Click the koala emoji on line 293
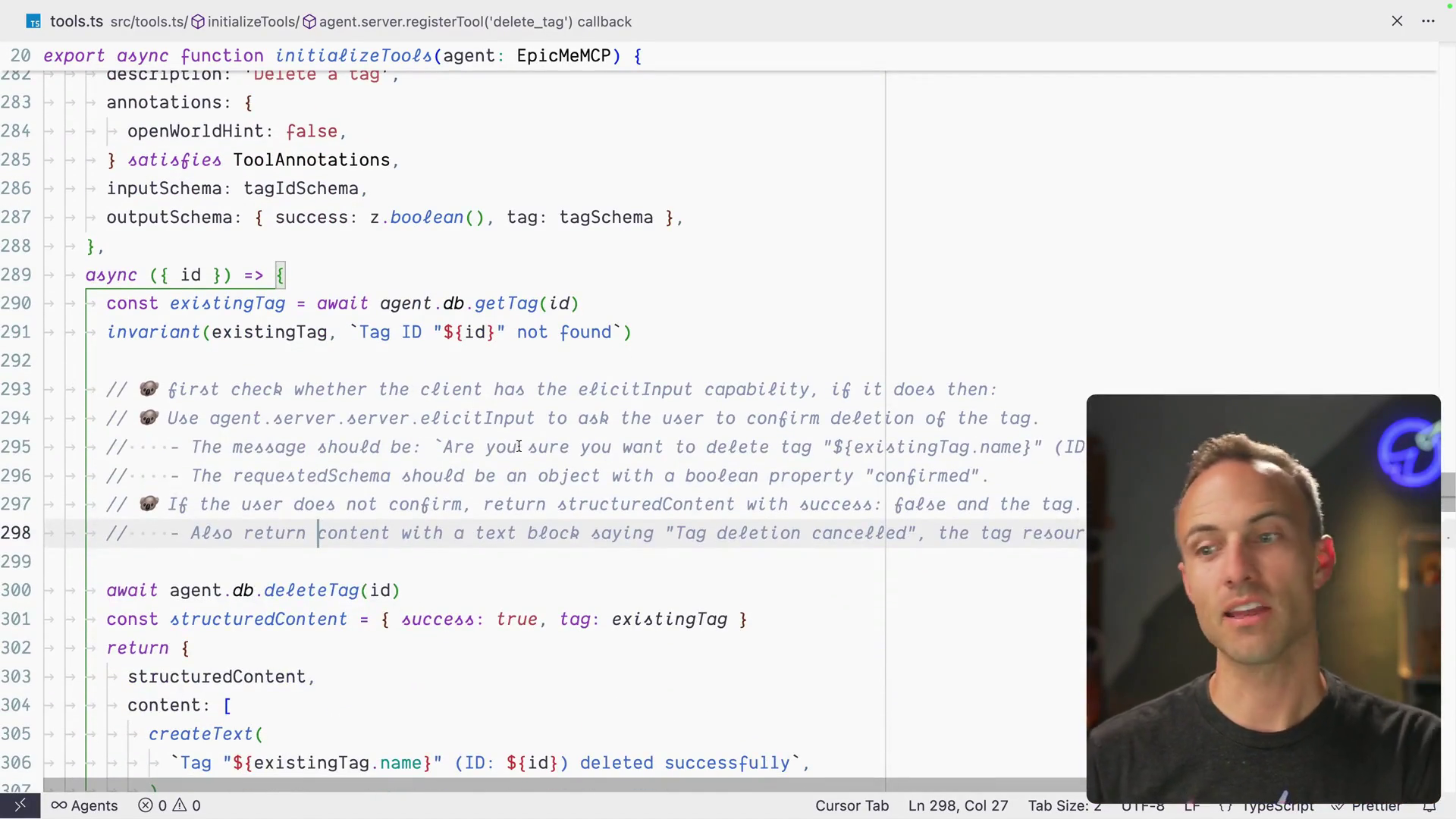 tap(149, 389)
